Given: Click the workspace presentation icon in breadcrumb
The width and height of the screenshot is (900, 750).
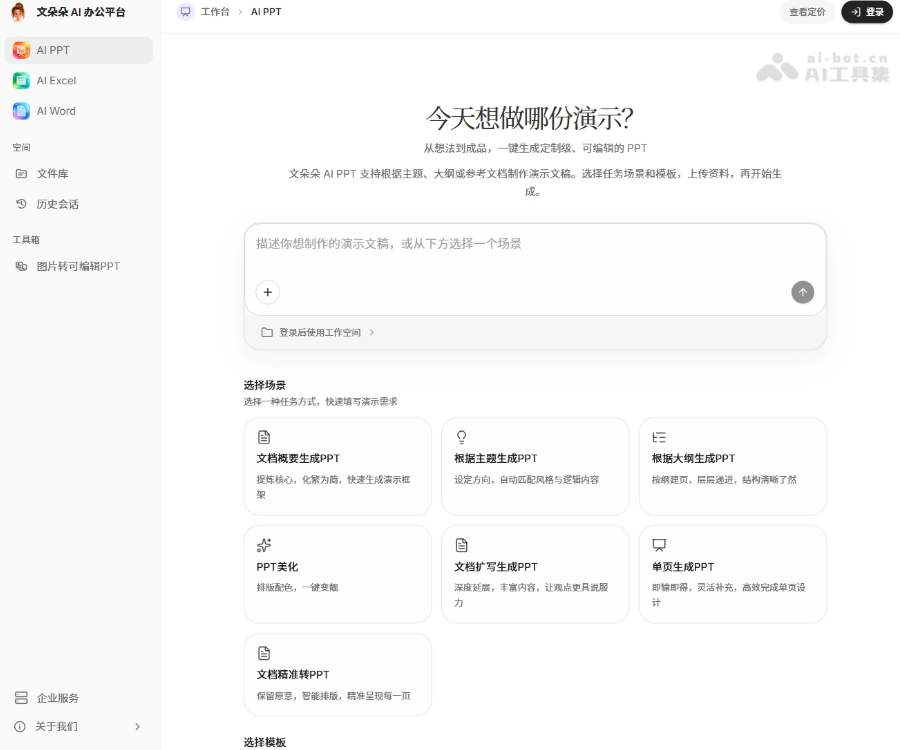Looking at the screenshot, I should [x=185, y=11].
